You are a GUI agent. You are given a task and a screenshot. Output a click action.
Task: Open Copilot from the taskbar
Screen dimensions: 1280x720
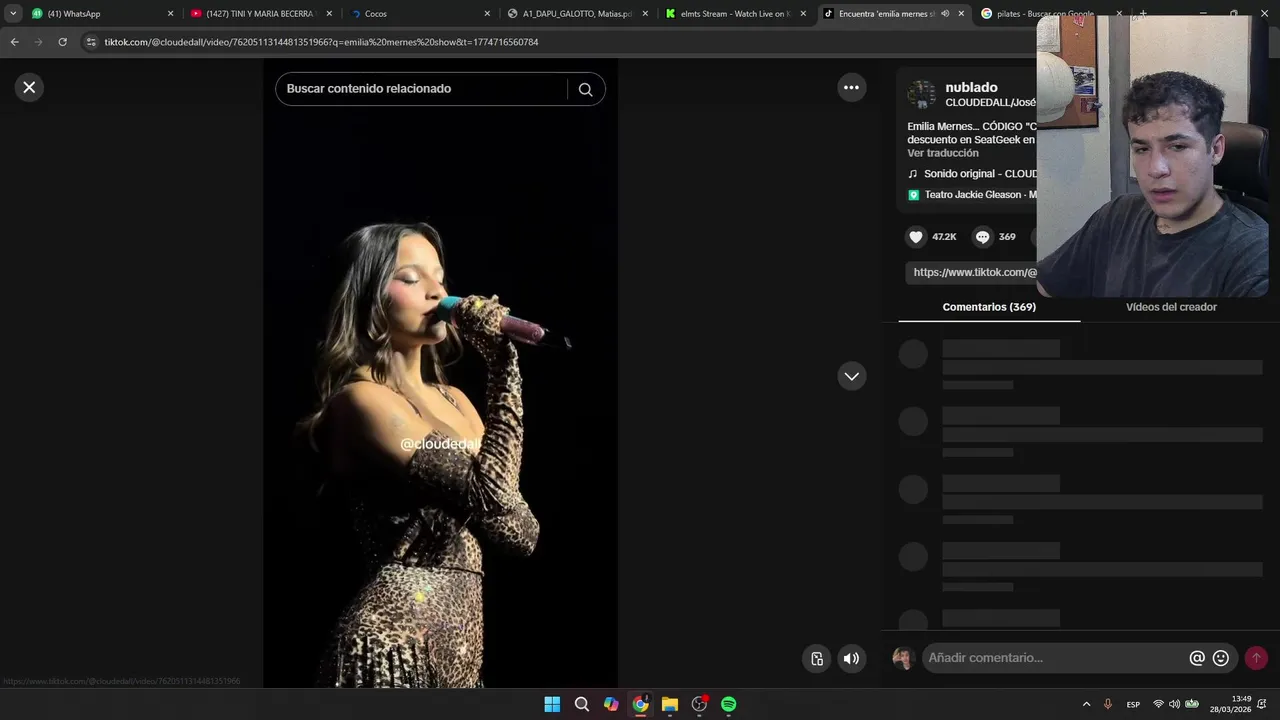tap(611, 704)
